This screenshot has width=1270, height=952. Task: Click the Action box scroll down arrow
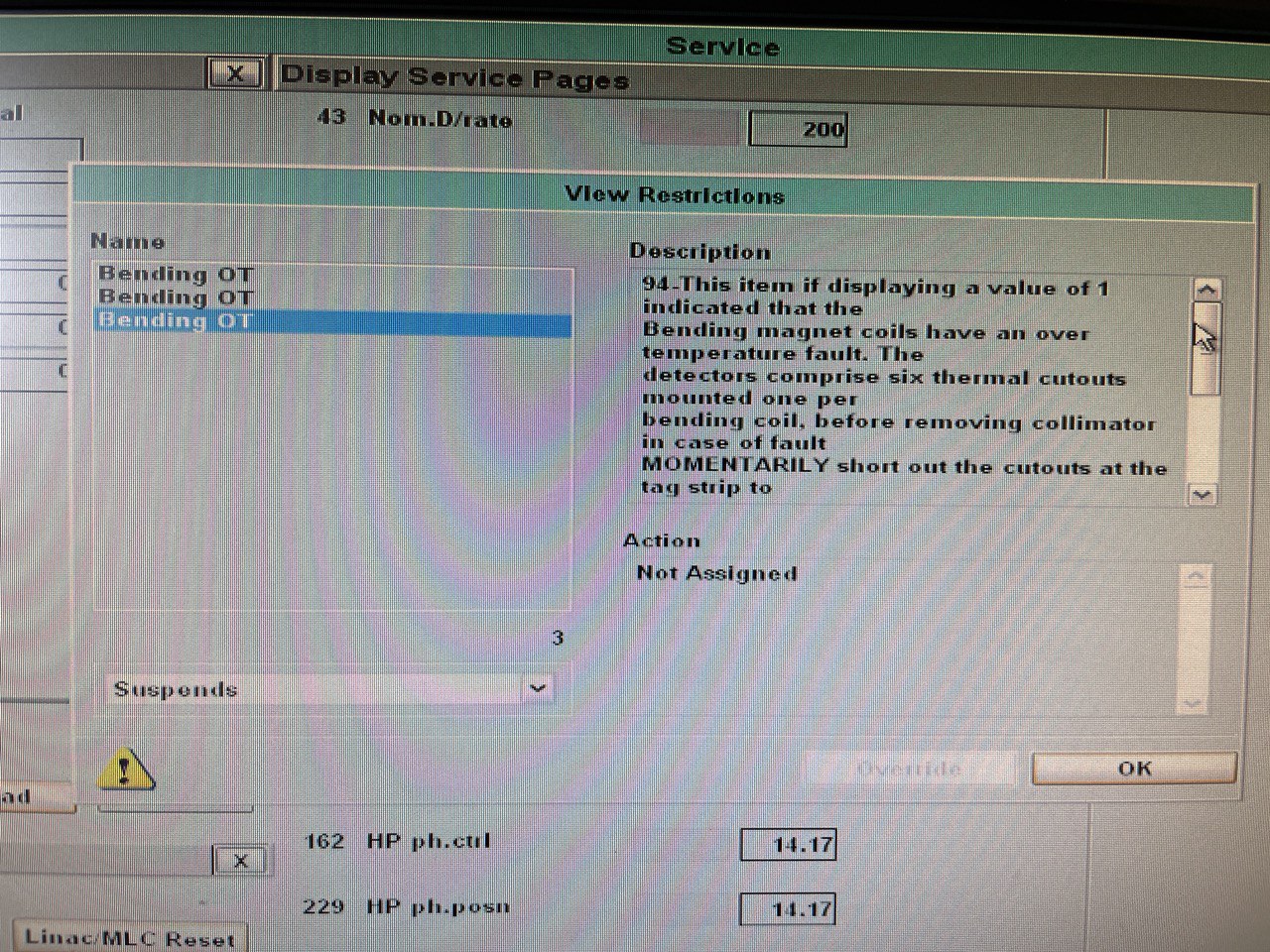click(1193, 702)
